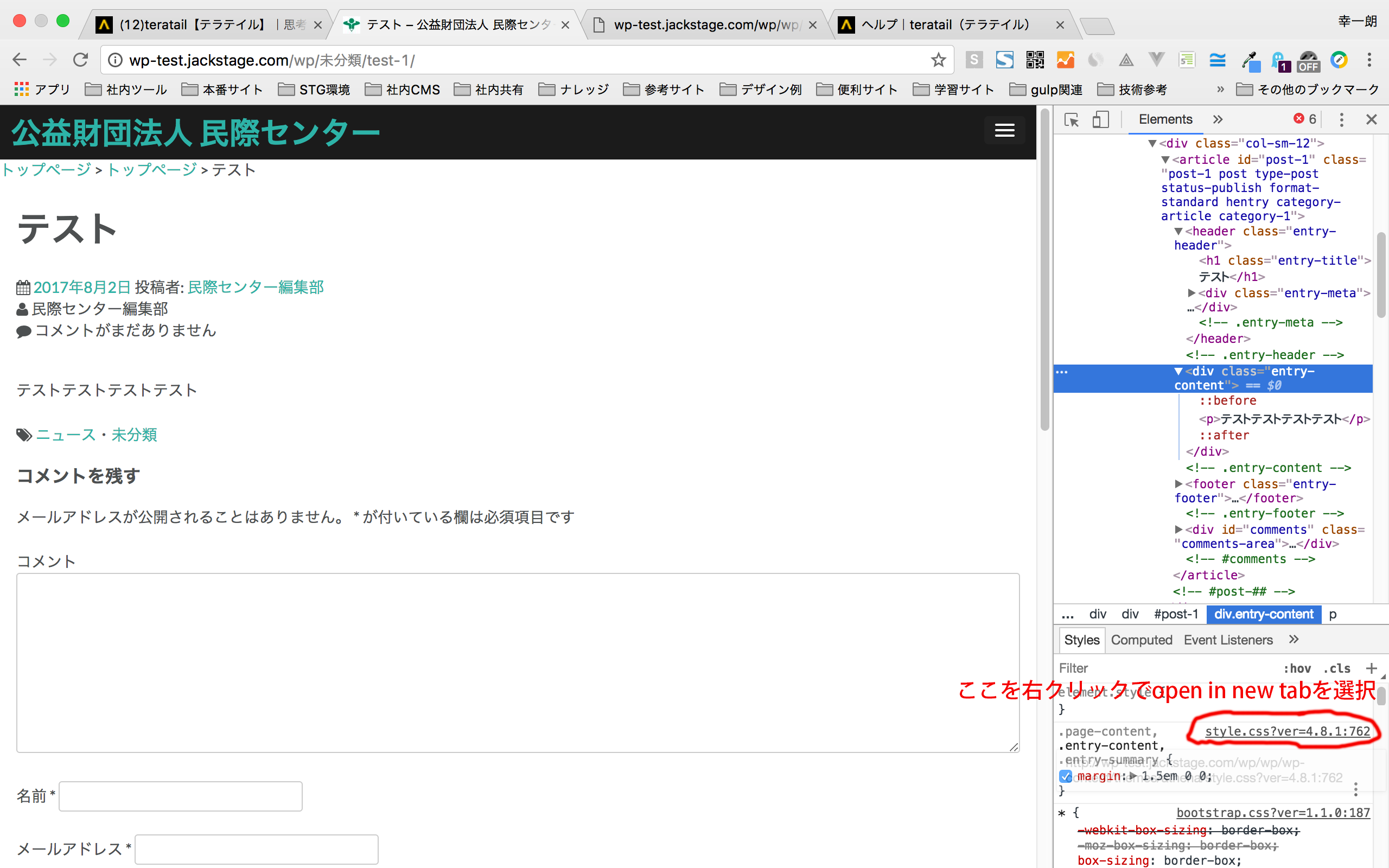Viewport: 1389px width, 868px height.
Task: Switch to the Computed tab
Action: coord(1141,640)
